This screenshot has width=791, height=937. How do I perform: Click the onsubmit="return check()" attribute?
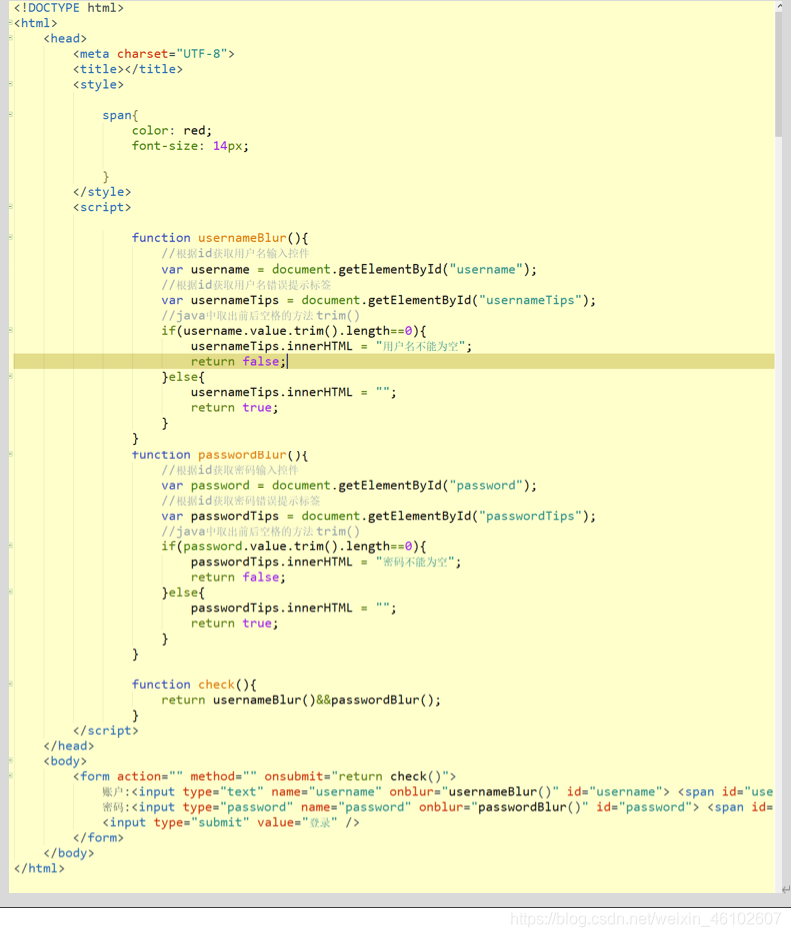pos(356,776)
